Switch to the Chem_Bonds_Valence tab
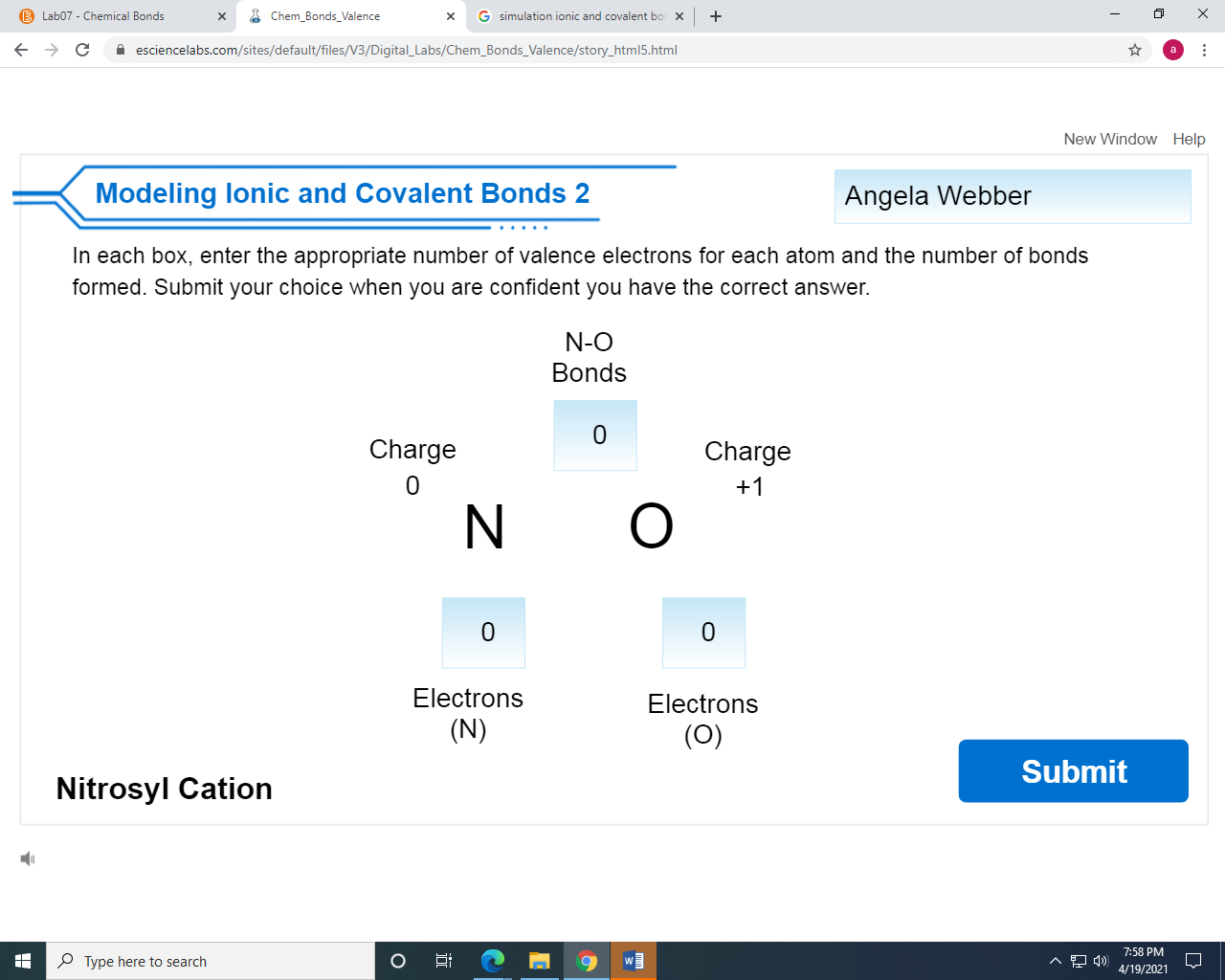This screenshot has height=980, width=1225. point(350,16)
